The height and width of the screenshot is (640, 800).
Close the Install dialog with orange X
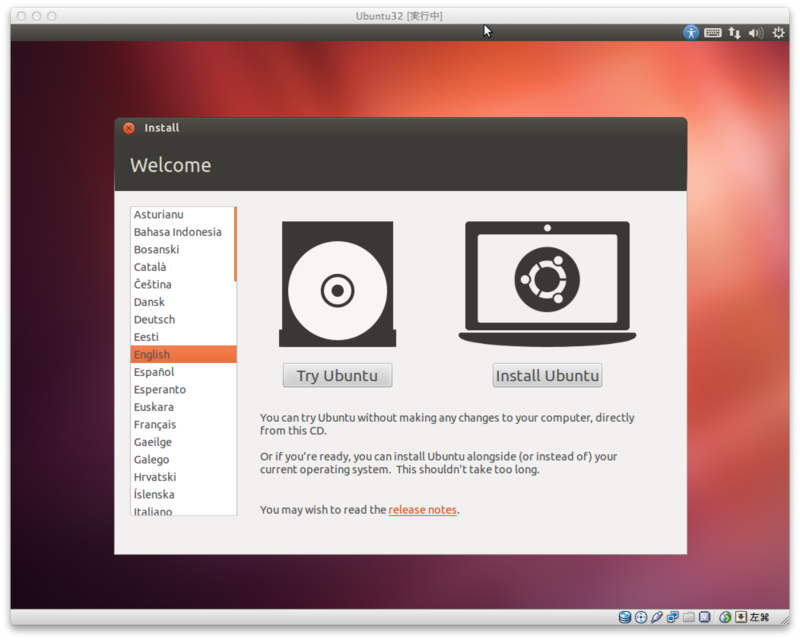pyautogui.click(x=129, y=128)
